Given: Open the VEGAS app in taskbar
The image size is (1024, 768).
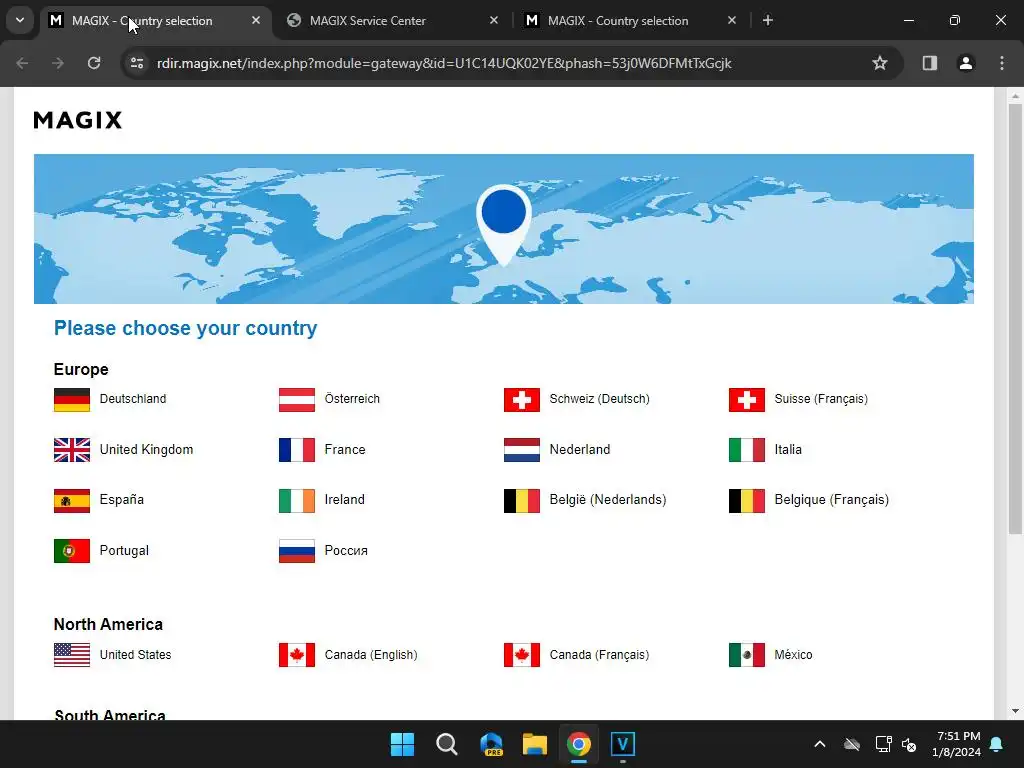Looking at the screenshot, I should tap(622, 744).
